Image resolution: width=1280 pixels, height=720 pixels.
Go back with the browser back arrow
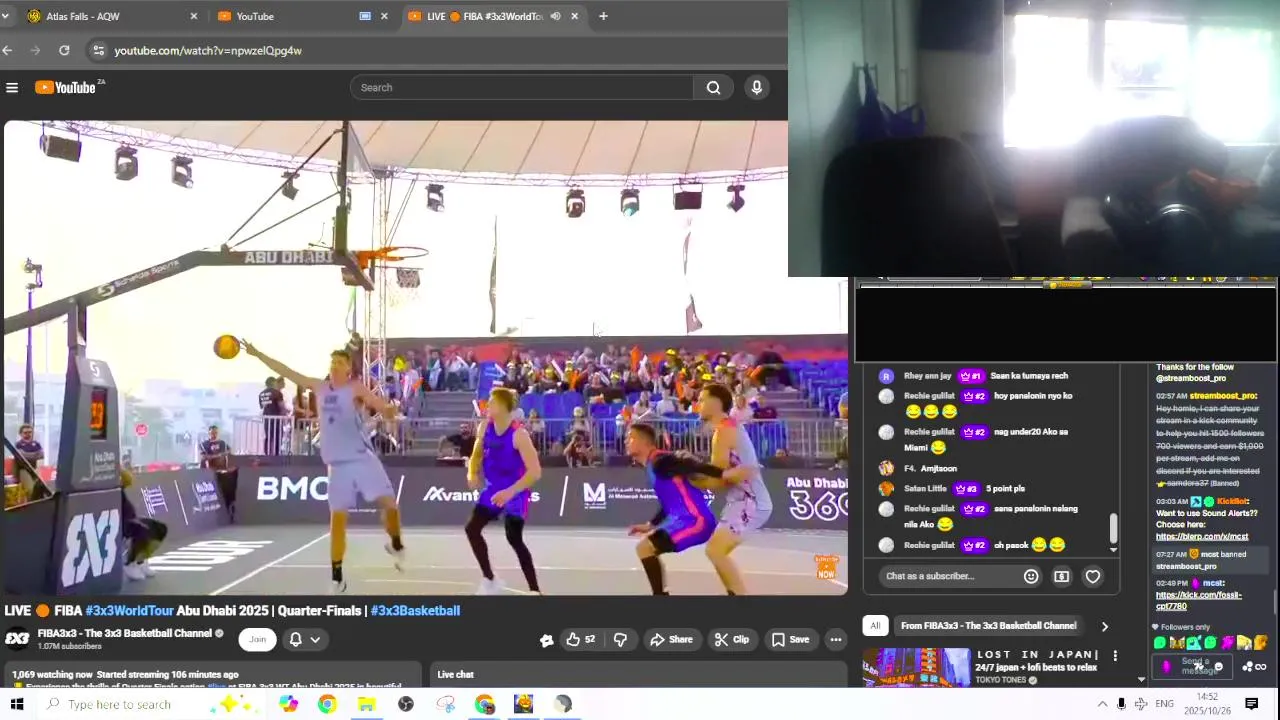pyautogui.click(x=7, y=50)
